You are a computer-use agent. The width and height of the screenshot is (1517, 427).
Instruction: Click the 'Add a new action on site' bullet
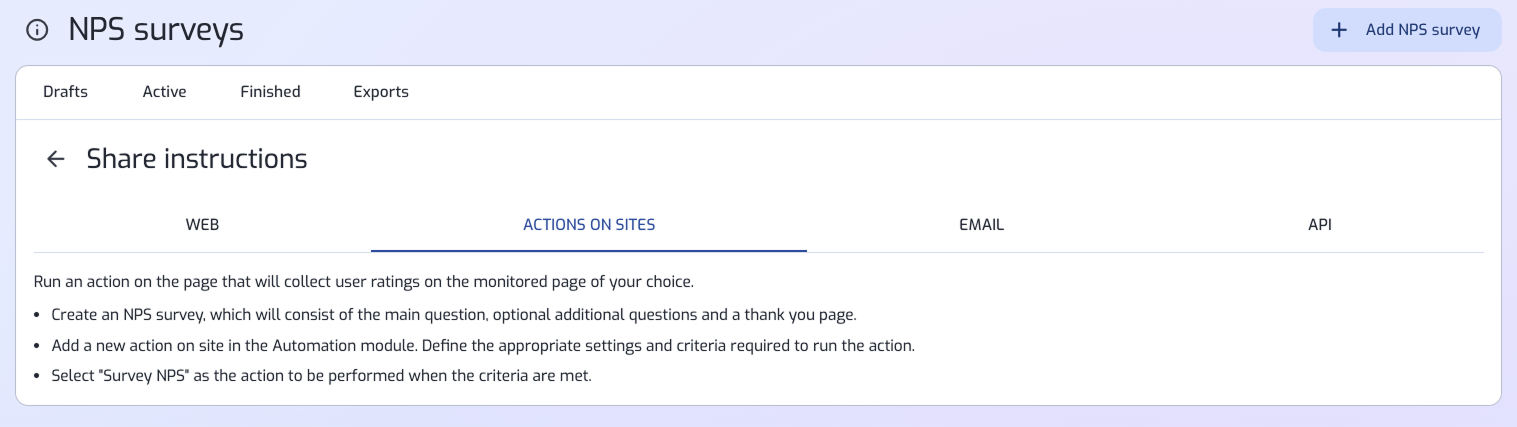(x=483, y=346)
